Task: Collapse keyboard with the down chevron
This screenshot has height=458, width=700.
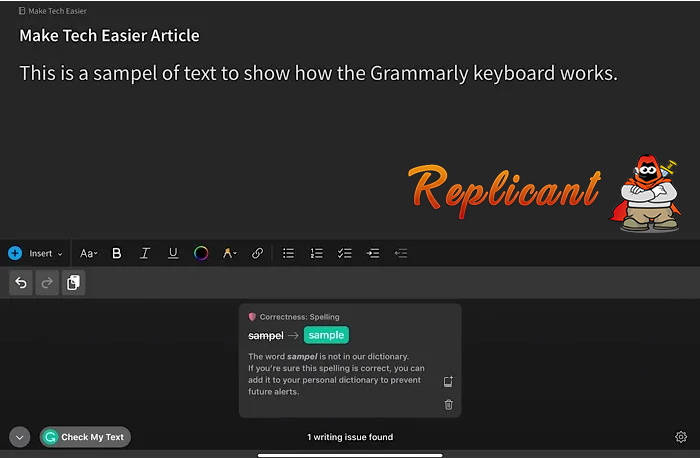Action: pyautogui.click(x=20, y=437)
